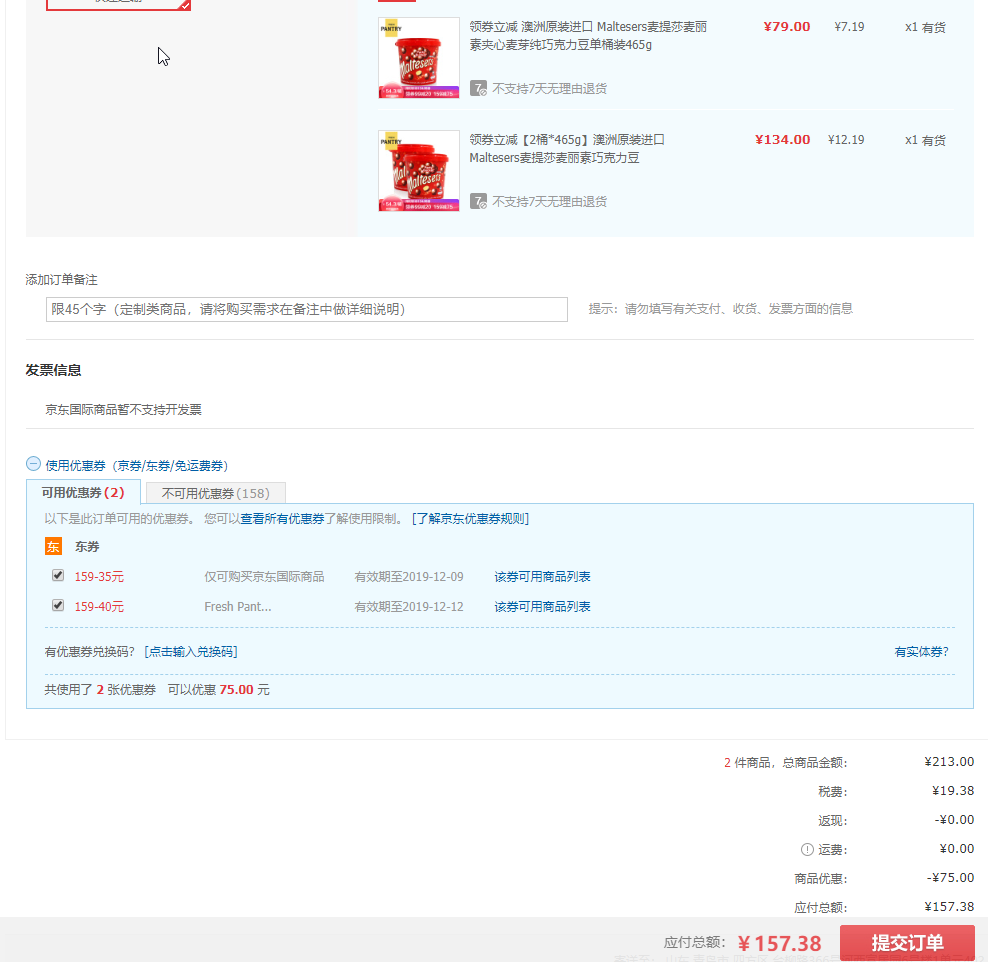This screenshot has width=988, height=962.
Task: Click the ¥7.19 tax value for first product
Action: click(849, 26)
